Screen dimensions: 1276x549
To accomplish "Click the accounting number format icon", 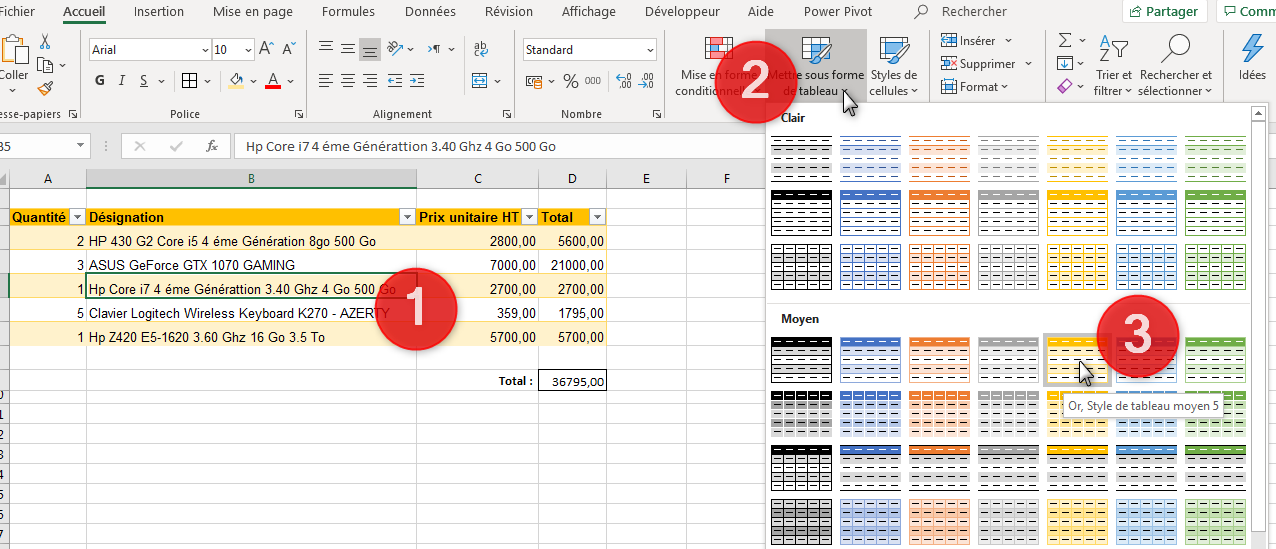I will click(535, 81).
